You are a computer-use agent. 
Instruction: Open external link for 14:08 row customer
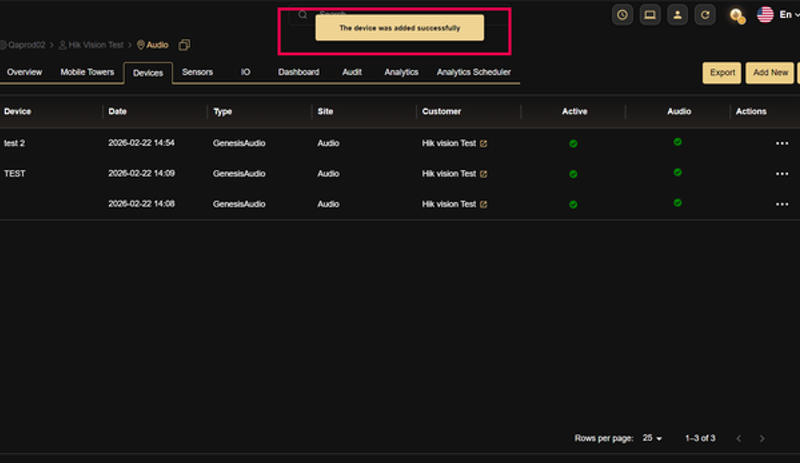pos(483,205)
